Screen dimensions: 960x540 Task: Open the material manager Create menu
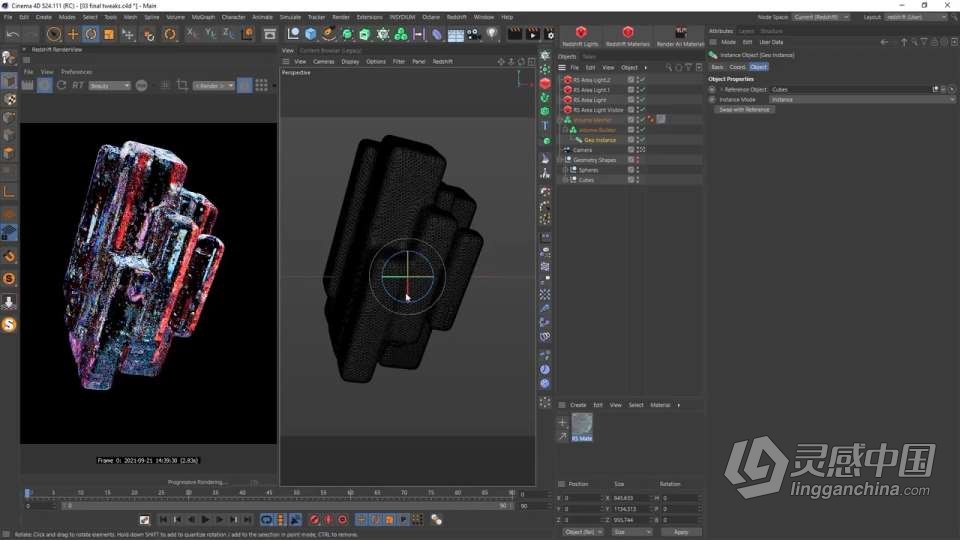(578, 405)
